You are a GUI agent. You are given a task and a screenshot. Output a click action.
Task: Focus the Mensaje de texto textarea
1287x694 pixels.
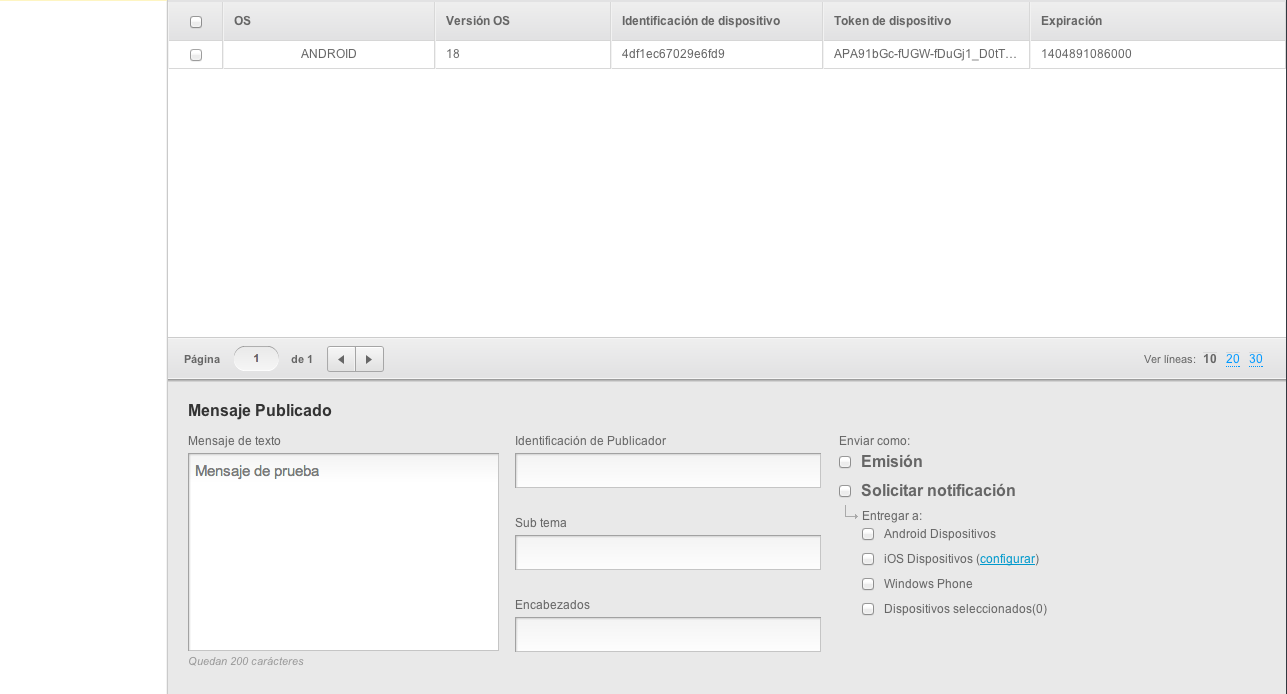[x=343, y=552]
